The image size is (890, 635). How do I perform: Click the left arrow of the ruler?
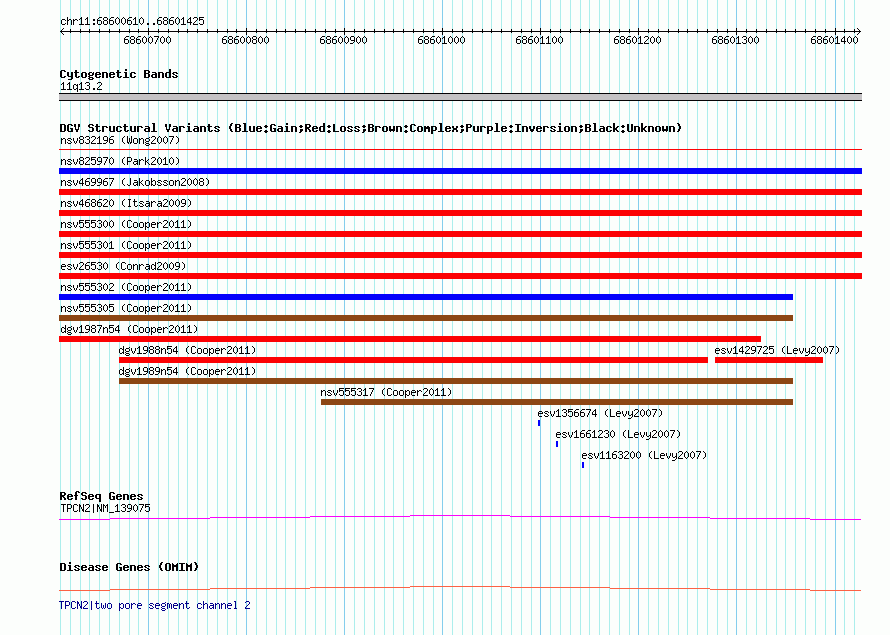coord(62,32)
